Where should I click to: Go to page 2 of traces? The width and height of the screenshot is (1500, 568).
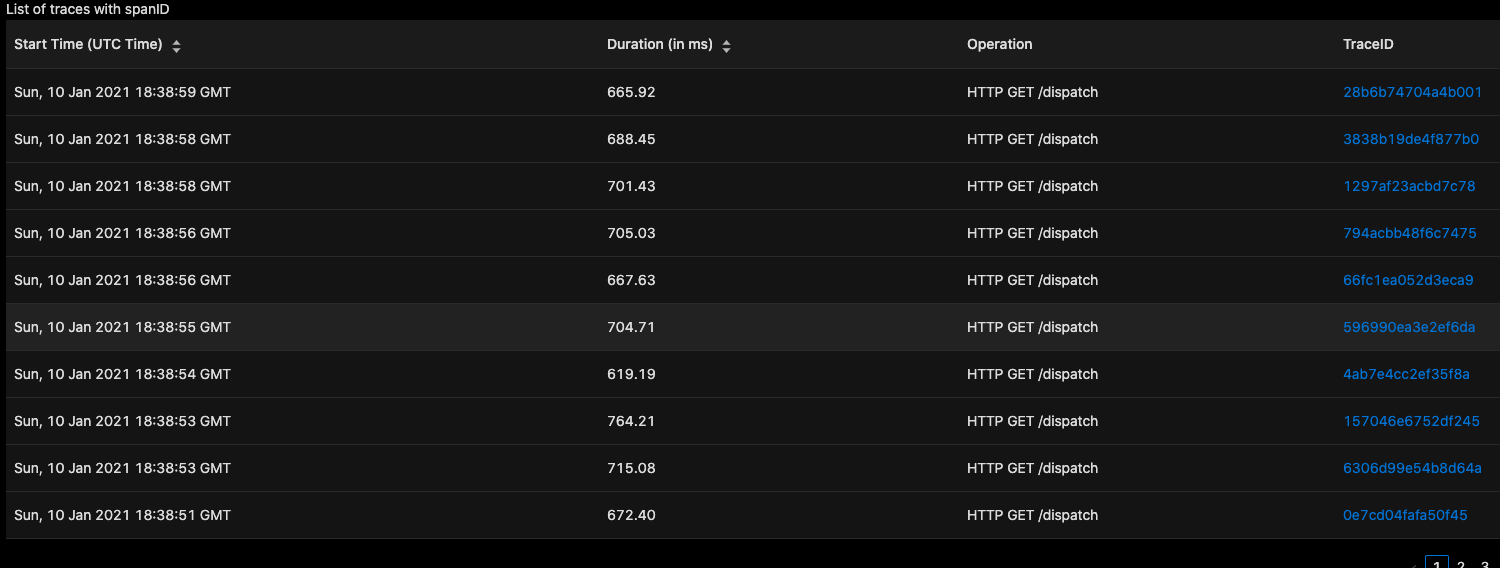(1461, 564)
